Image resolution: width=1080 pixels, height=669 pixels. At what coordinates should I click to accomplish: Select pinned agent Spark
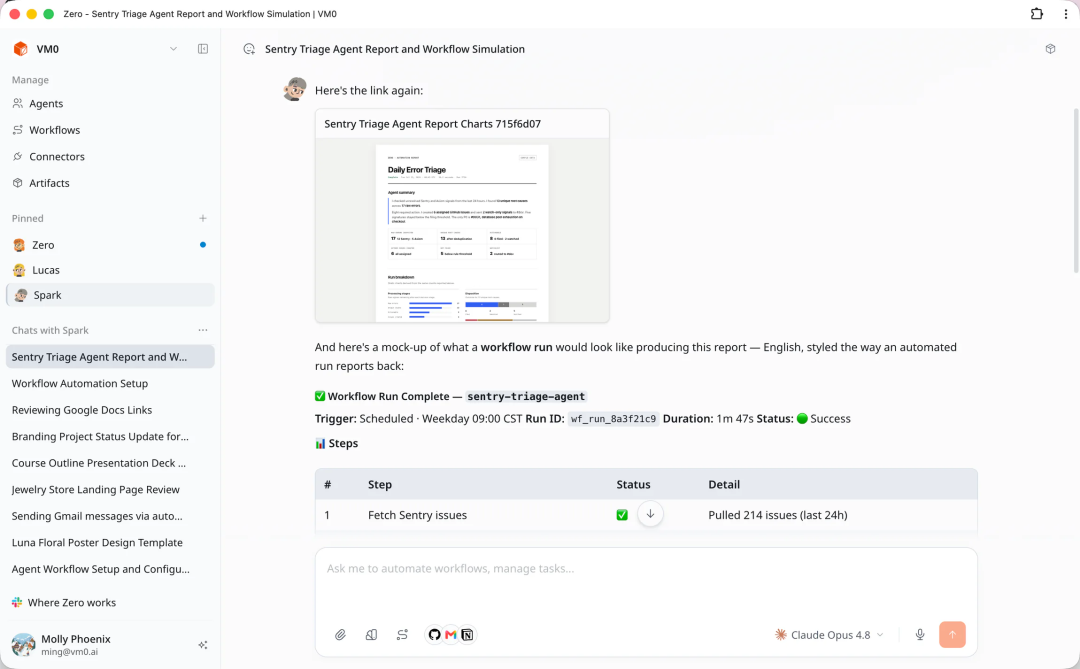click(110, 295)
